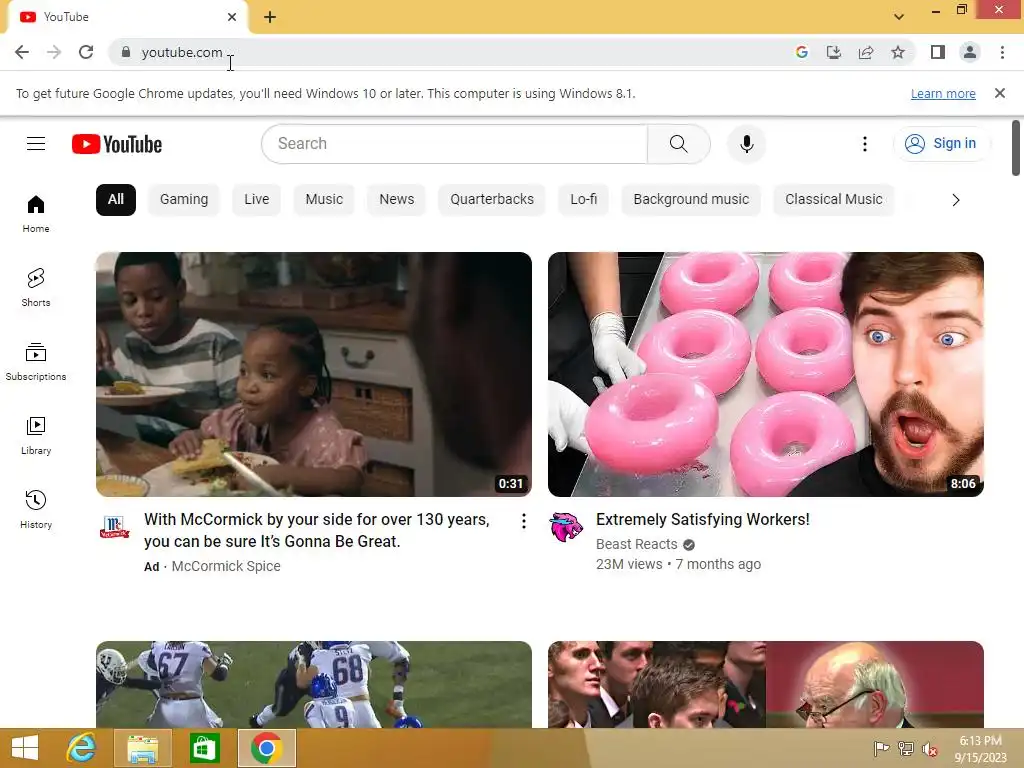Click the YouTube logo

(117, 144)
